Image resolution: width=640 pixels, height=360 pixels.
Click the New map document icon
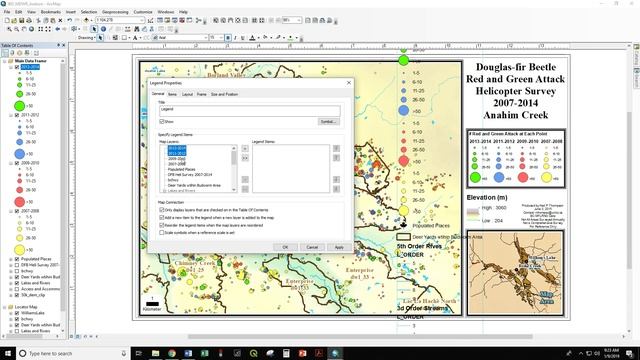(7, 20)
